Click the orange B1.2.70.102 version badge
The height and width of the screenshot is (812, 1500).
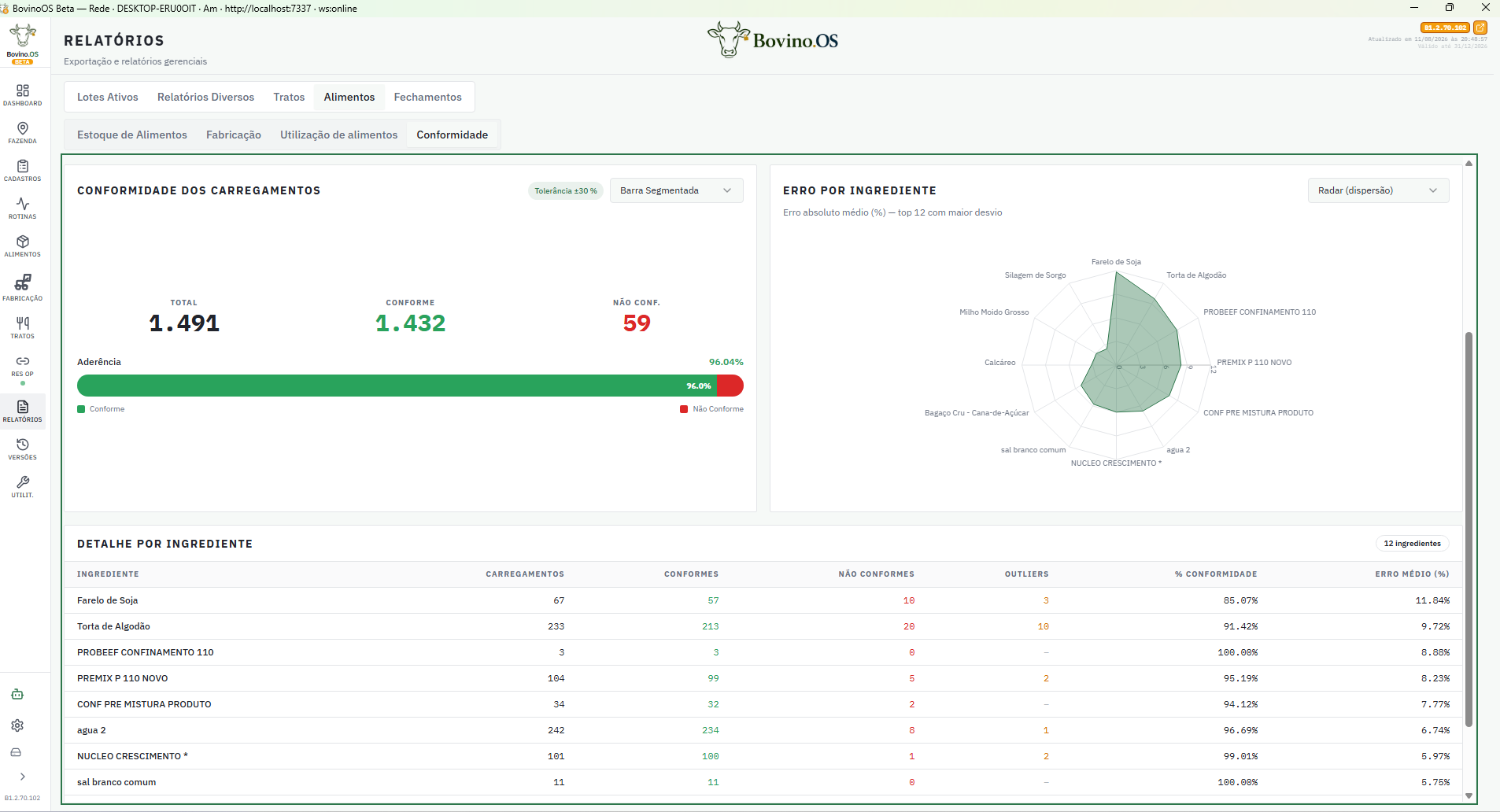coord(1446,28)
